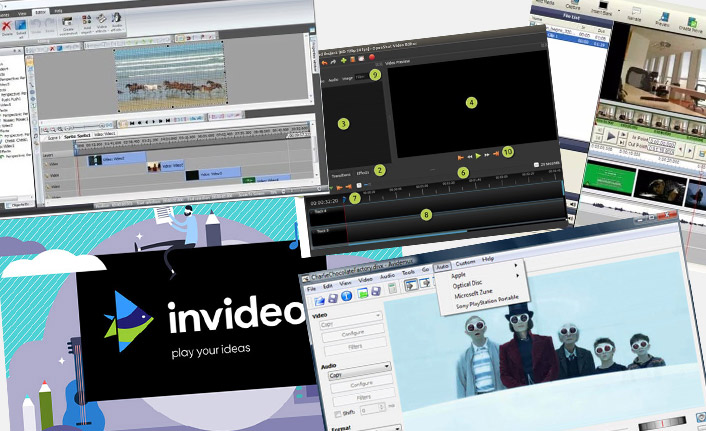Open the Custom menu in Avidemux
The image size is (706, 431).
pos(465,263)
